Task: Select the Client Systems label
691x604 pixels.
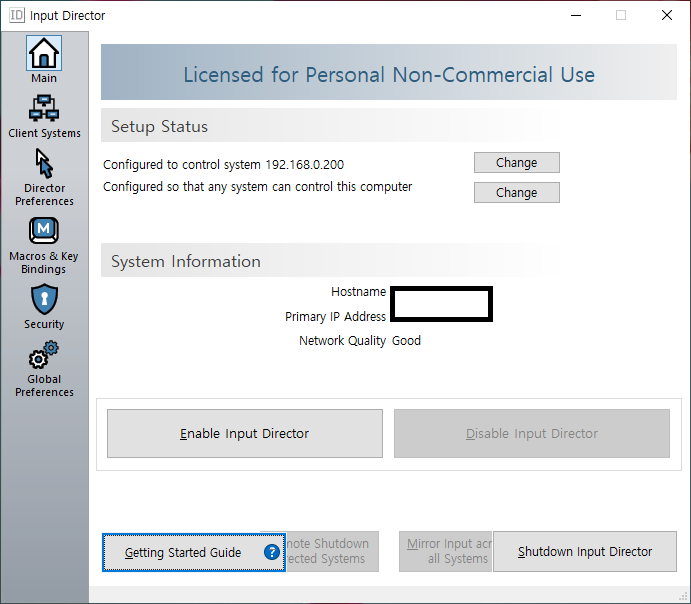Action: pyautogui.click(x=45, y=133)
